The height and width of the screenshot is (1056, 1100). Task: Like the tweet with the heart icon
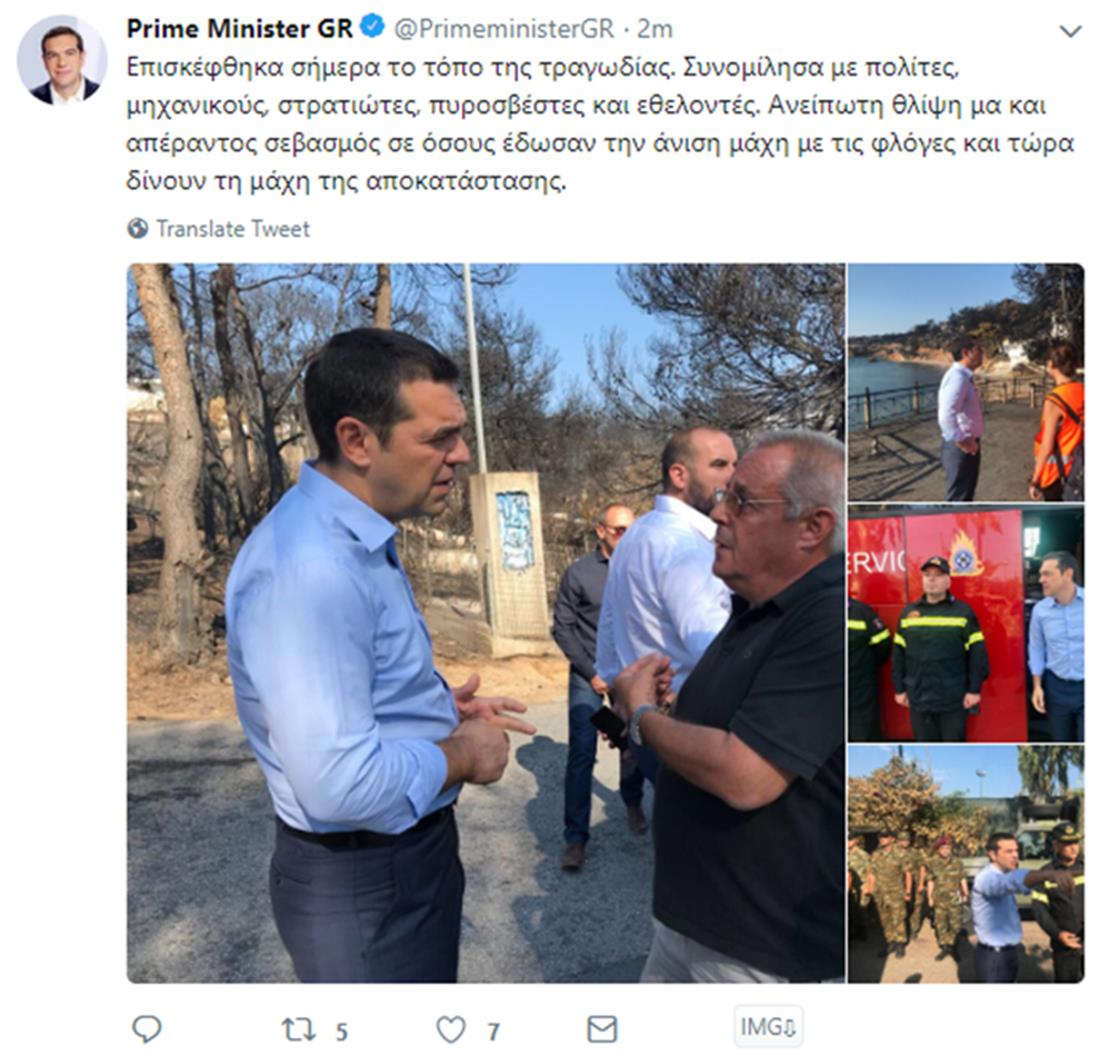click(x=450, y=1030)
